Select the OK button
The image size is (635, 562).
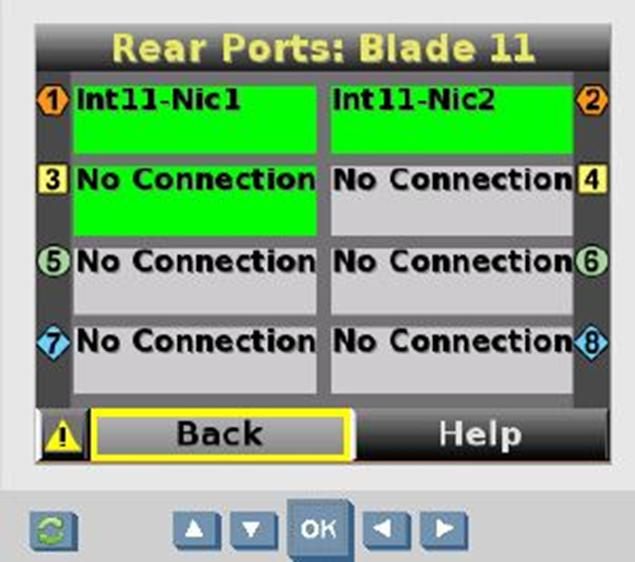pos(320,529)
